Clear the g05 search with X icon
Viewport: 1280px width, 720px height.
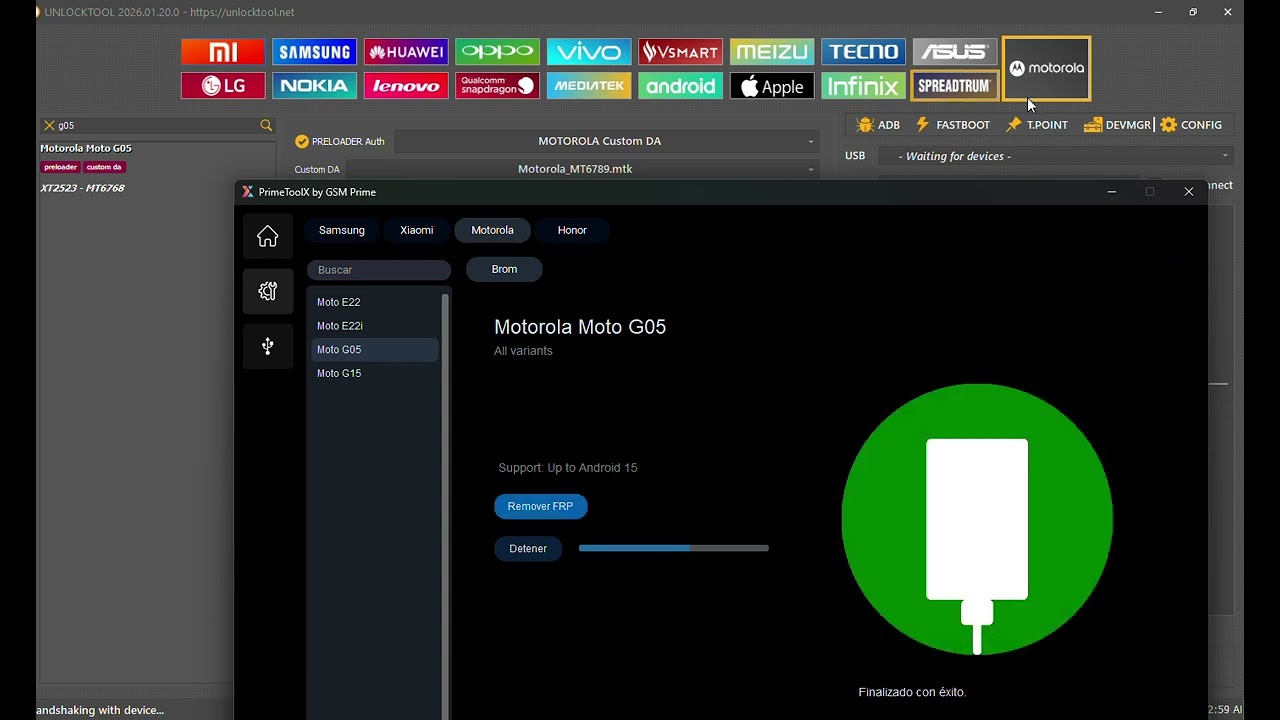click(x=49, y=125)
